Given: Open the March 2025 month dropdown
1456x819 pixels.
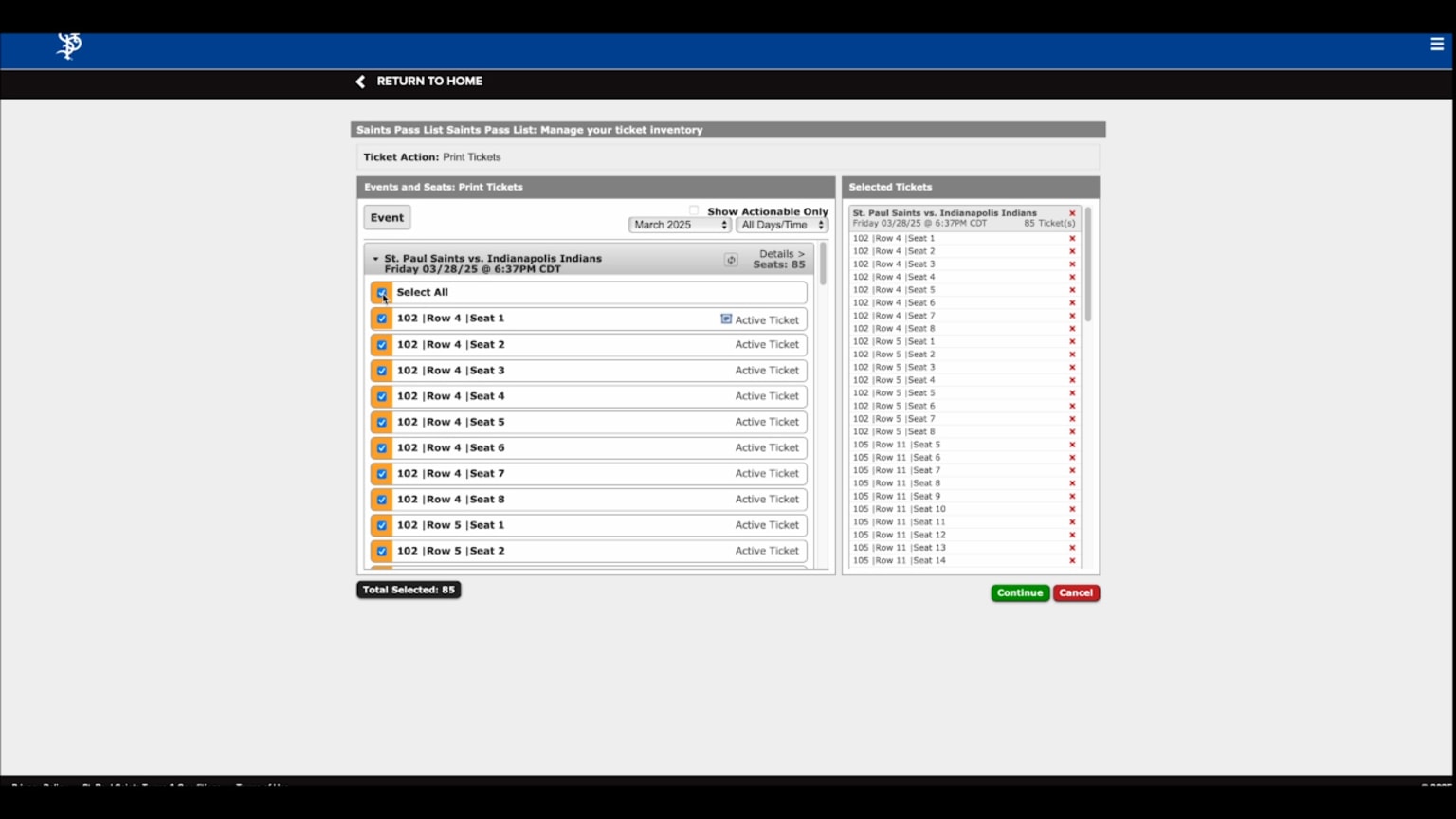Looking at the screenshot, I should point(680,226).
